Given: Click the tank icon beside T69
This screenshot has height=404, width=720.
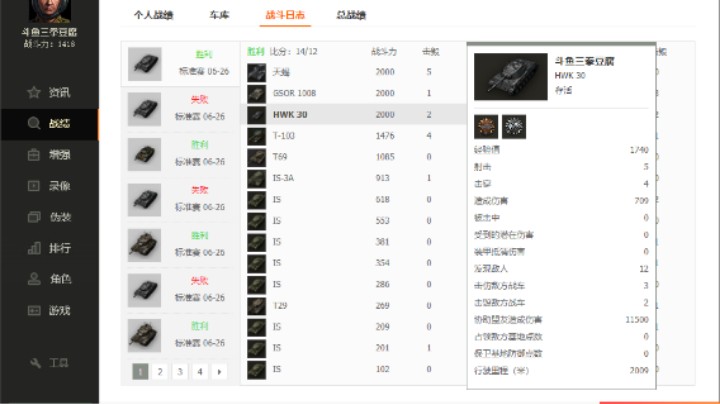Looking at the screenshot, I should coord(256,157).
